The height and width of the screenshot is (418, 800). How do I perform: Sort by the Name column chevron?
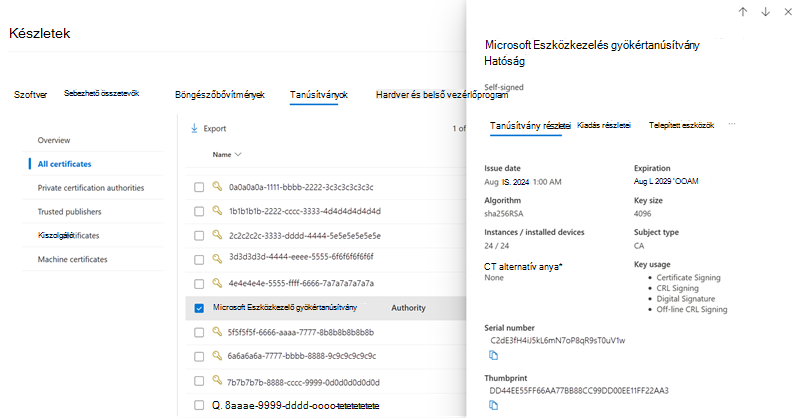[238, 154]
